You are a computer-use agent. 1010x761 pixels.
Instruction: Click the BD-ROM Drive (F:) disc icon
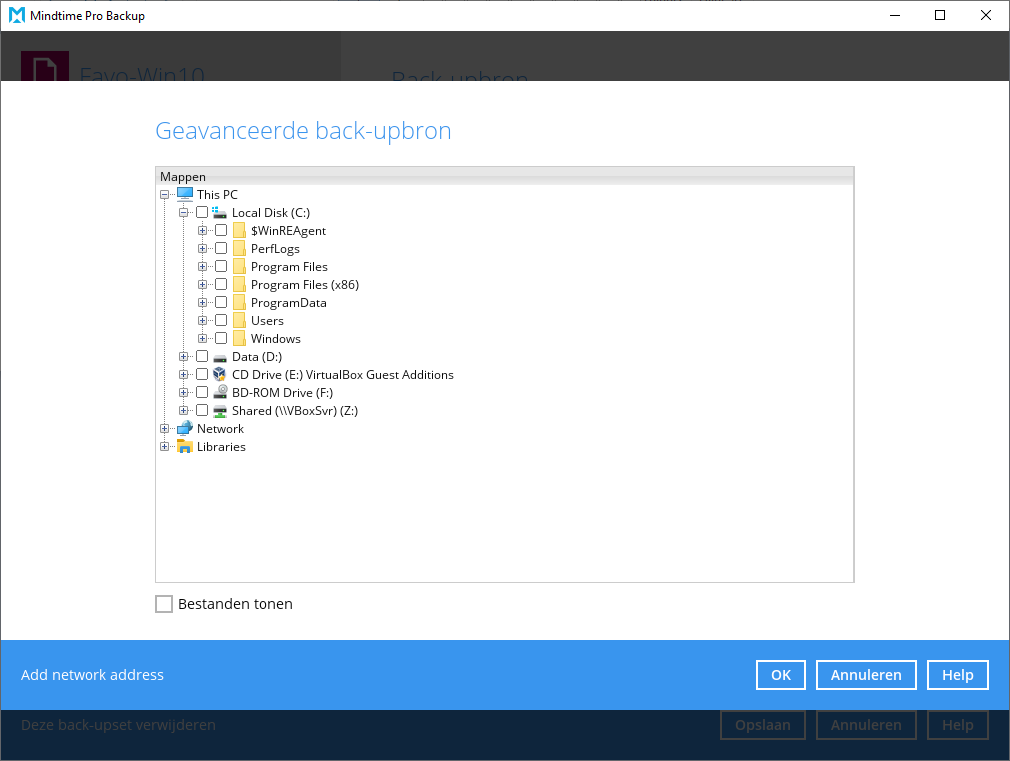pos(220,392)
